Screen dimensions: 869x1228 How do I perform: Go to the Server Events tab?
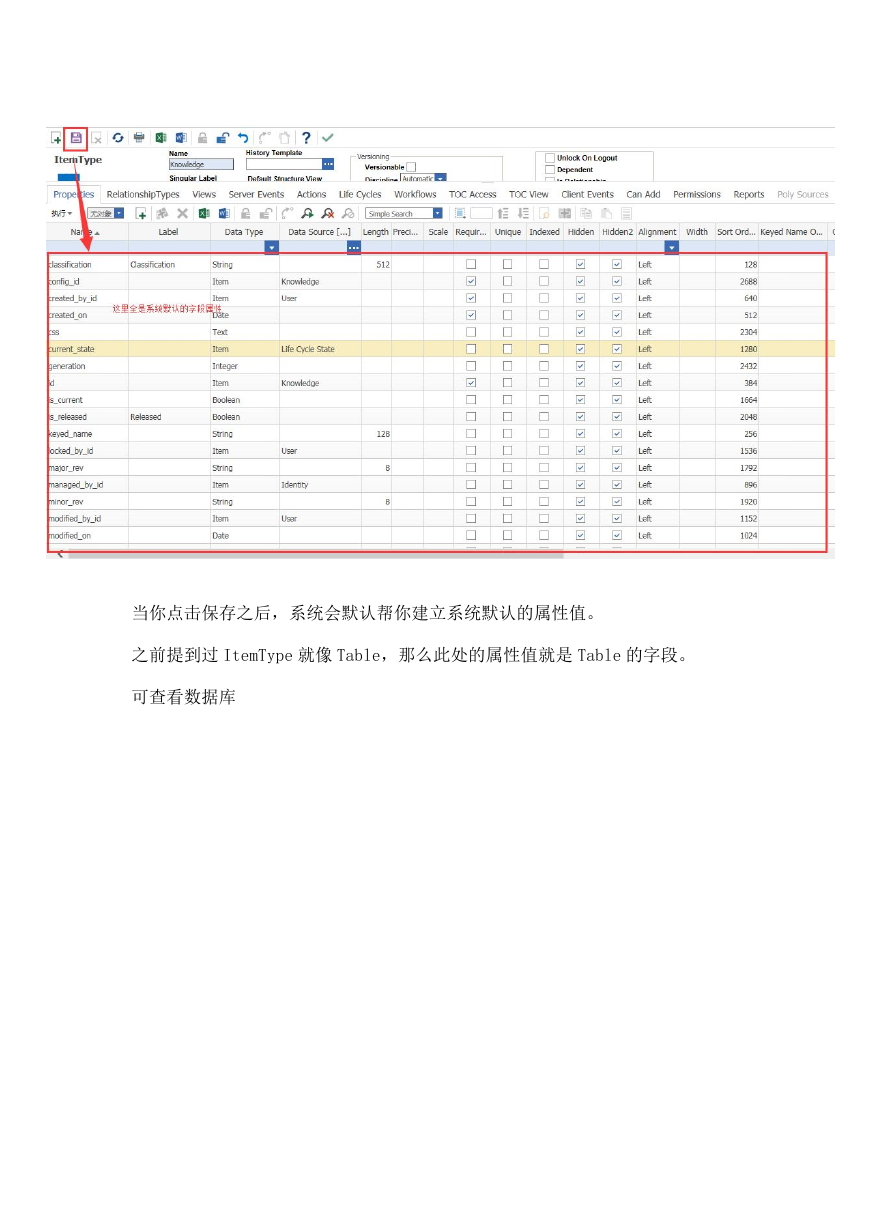click(x=256, y=195)
